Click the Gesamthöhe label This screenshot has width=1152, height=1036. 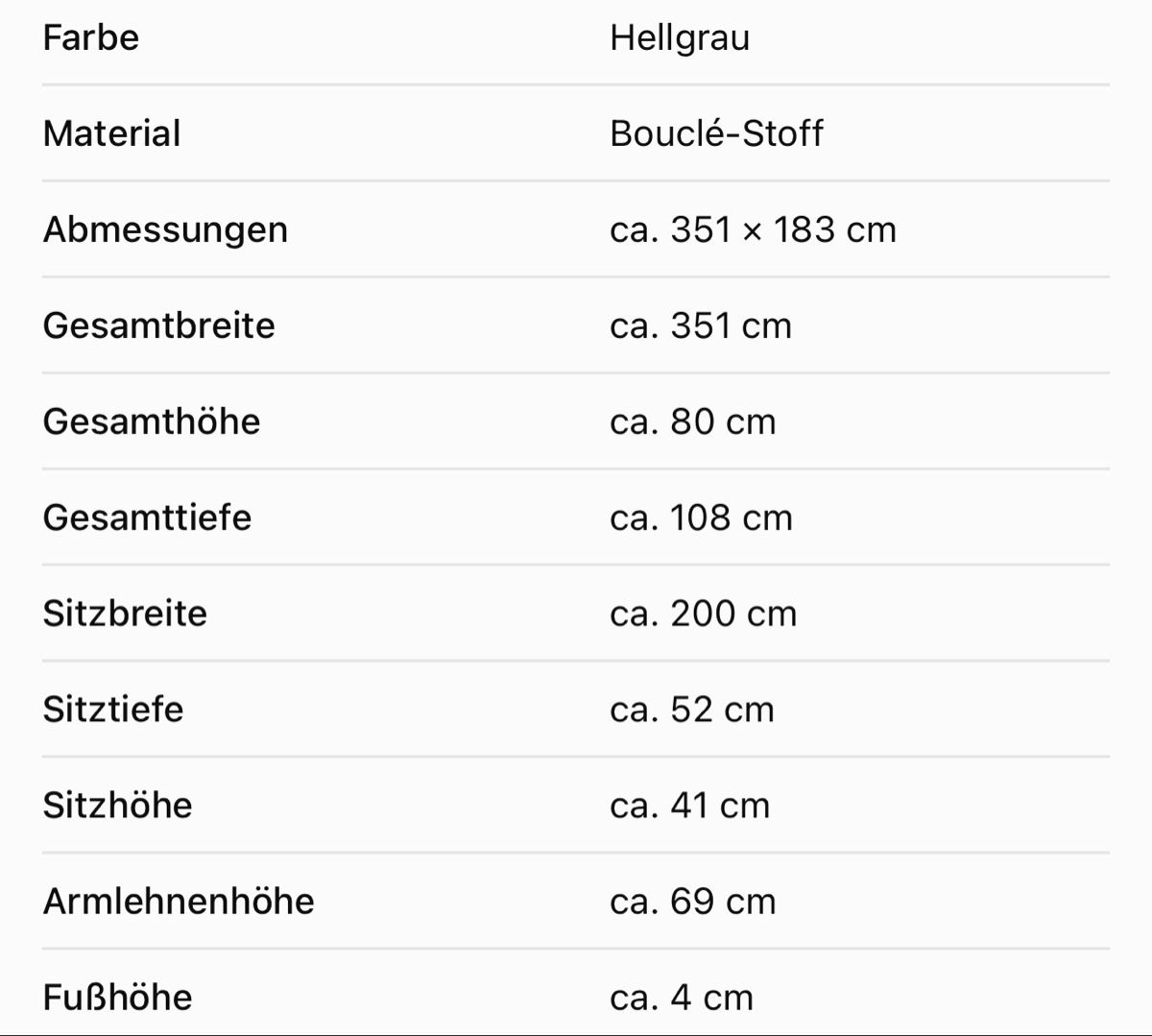pos(152,422)
